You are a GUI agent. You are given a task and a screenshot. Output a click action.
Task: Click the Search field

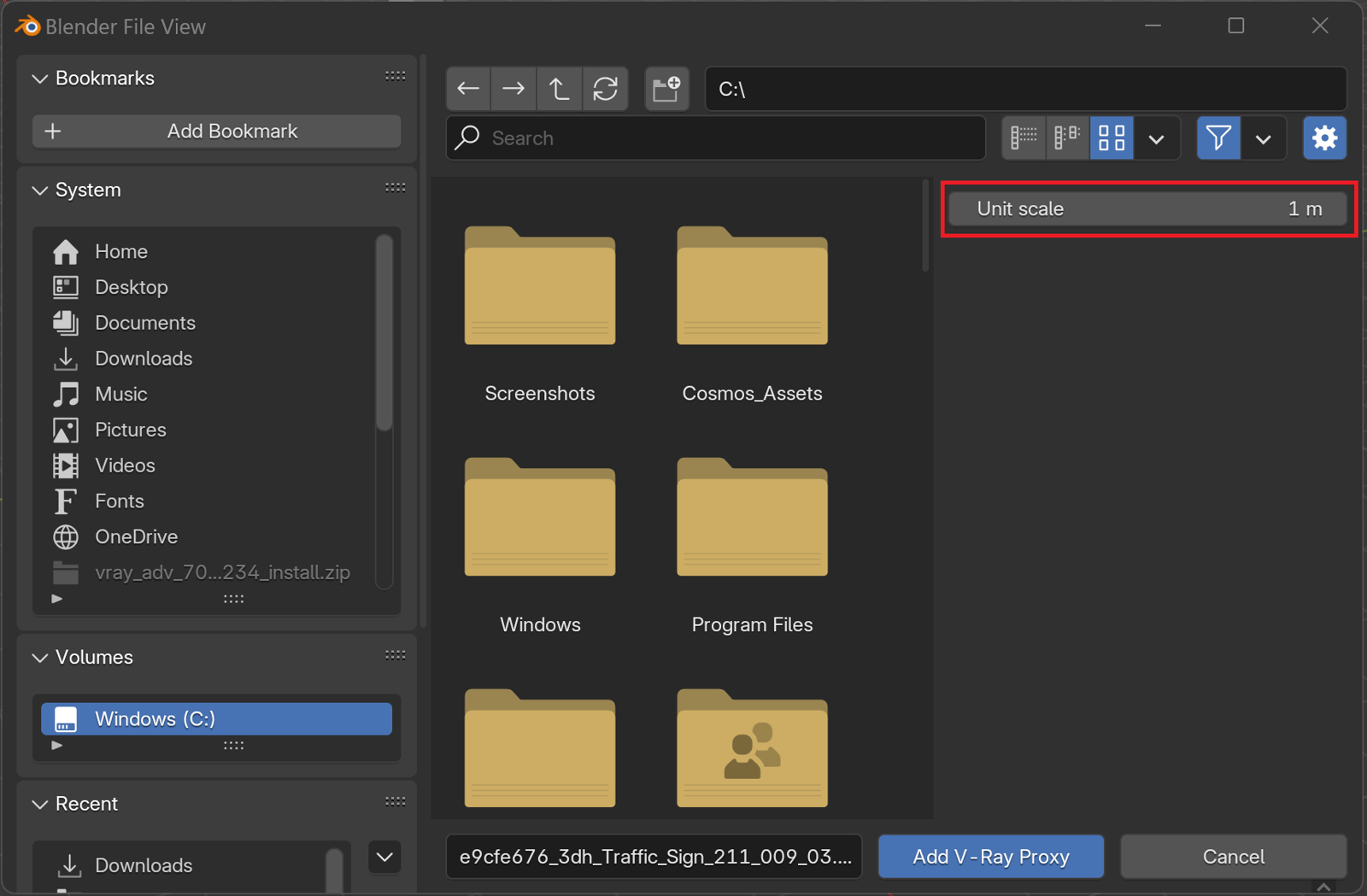coord(716,138)
